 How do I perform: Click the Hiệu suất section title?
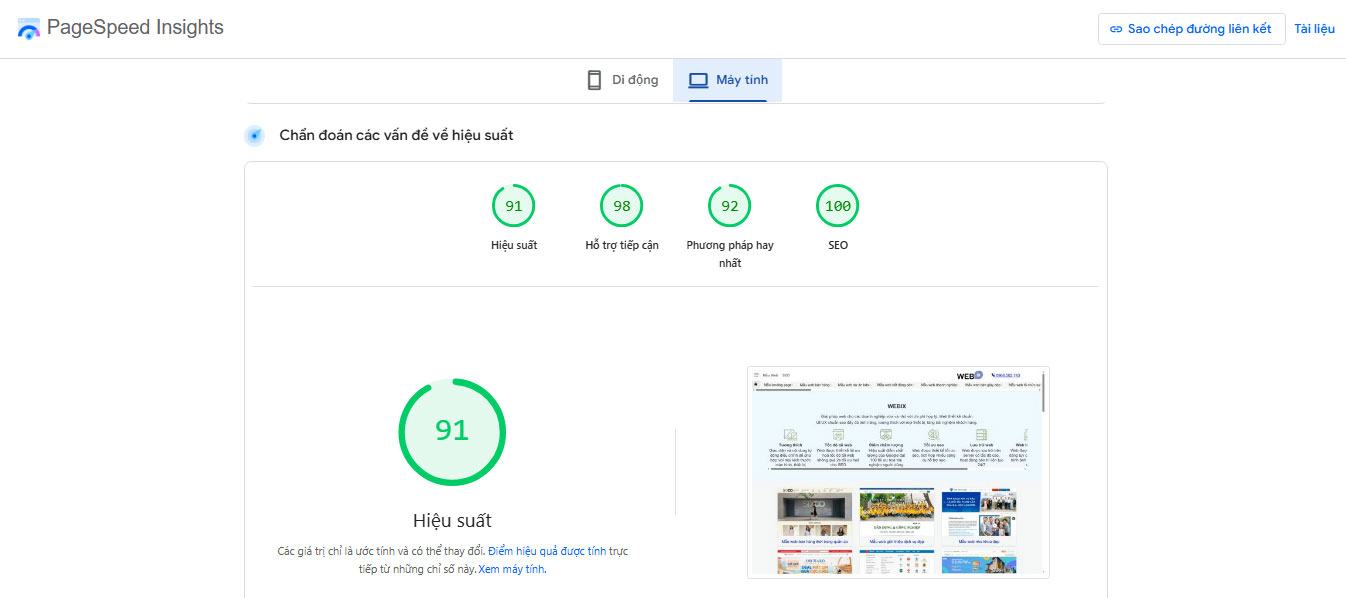point(452,519)
